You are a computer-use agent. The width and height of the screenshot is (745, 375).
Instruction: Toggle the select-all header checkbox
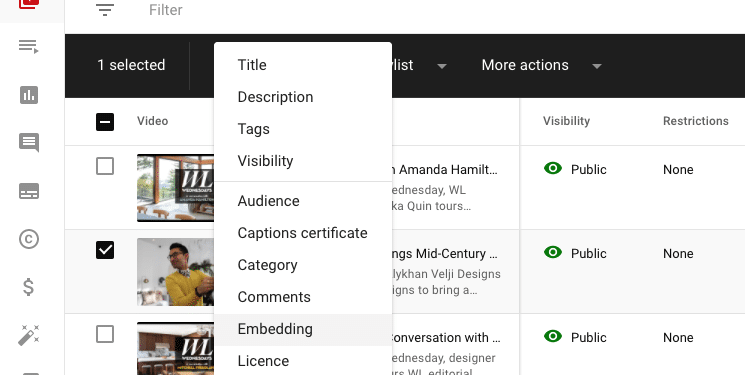[105, 122]
